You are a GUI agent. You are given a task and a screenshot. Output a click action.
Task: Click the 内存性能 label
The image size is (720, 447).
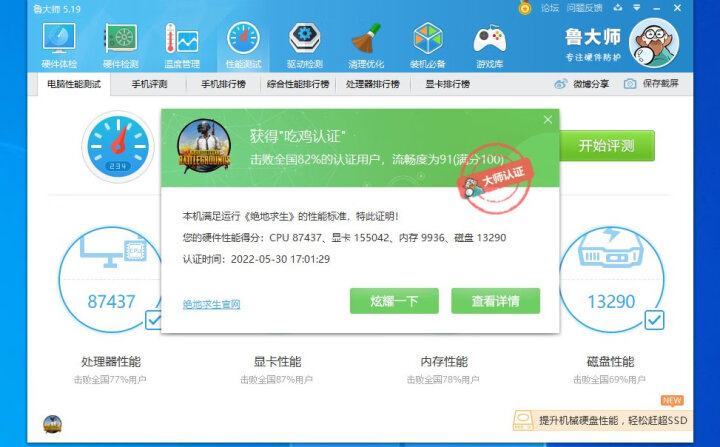[444, 362]
